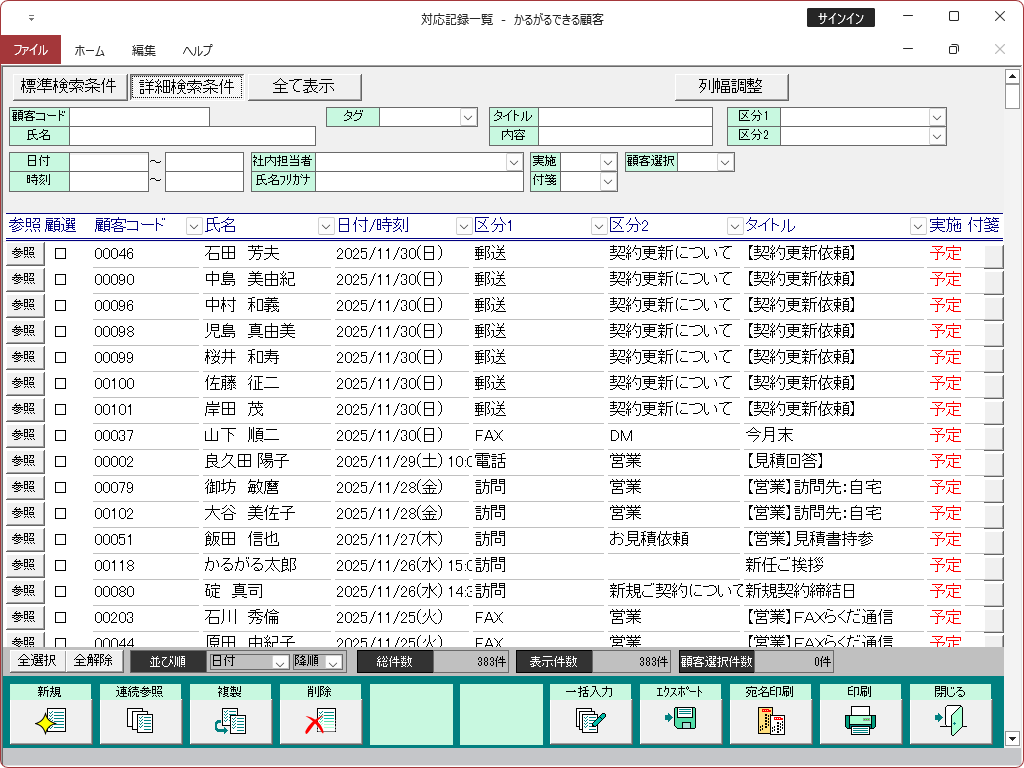Click the 印刷 printer icon
This screenshot has width=1024, height=768.
coord(860,720)
